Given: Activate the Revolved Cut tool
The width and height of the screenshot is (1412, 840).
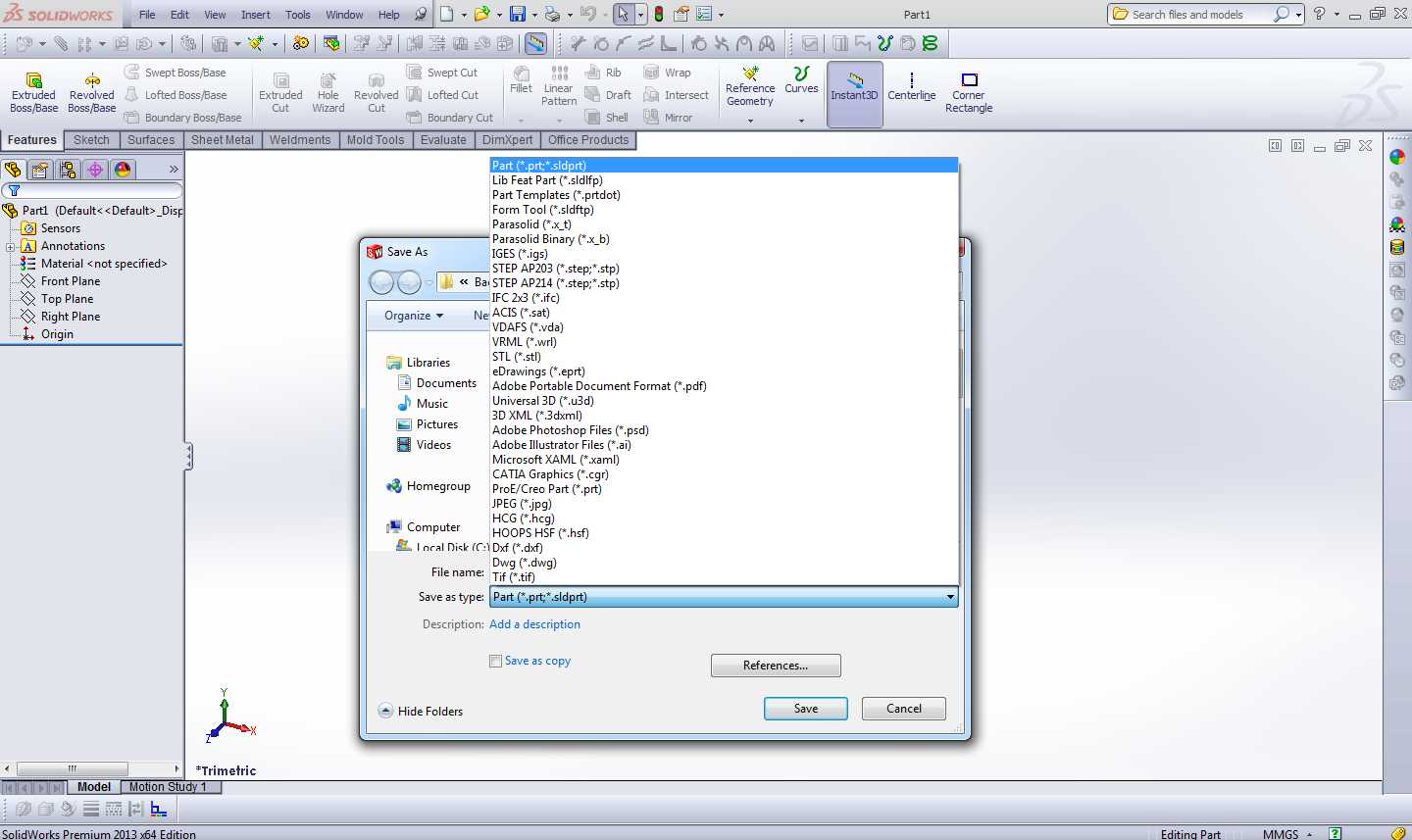Looking at the screenshot, I should [x=376, y=93].
